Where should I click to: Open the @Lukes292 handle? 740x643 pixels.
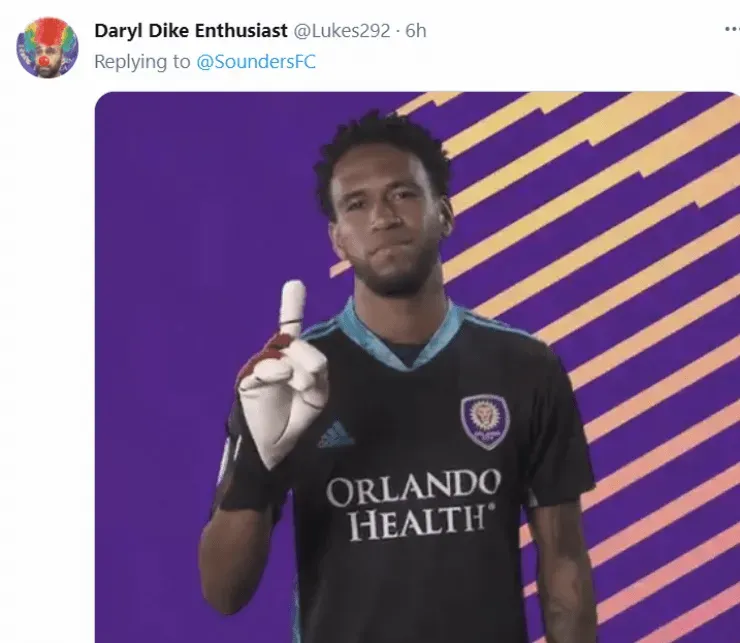[342, 31]
